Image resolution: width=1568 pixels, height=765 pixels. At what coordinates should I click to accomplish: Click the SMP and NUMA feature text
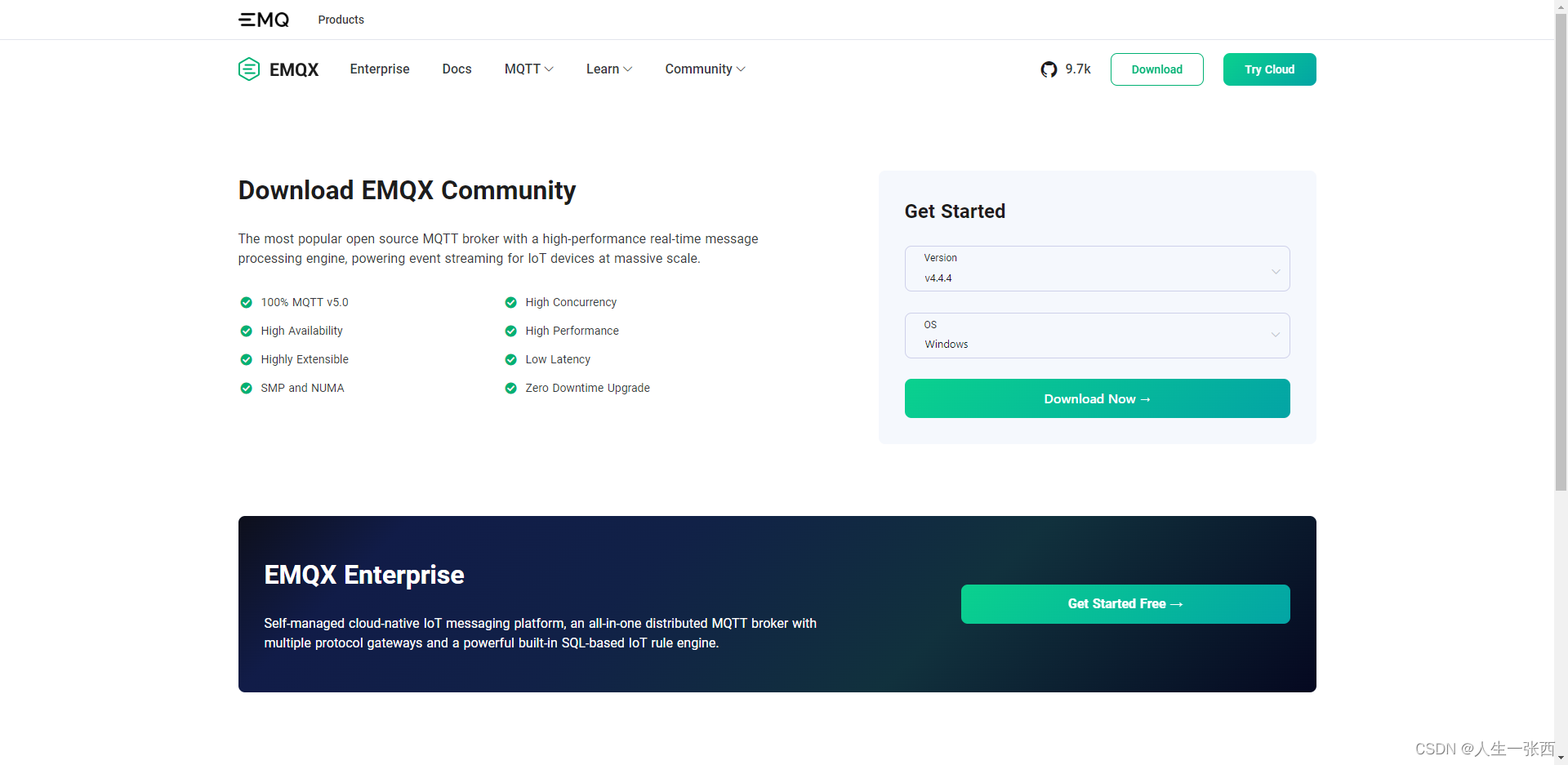point(302,388)
